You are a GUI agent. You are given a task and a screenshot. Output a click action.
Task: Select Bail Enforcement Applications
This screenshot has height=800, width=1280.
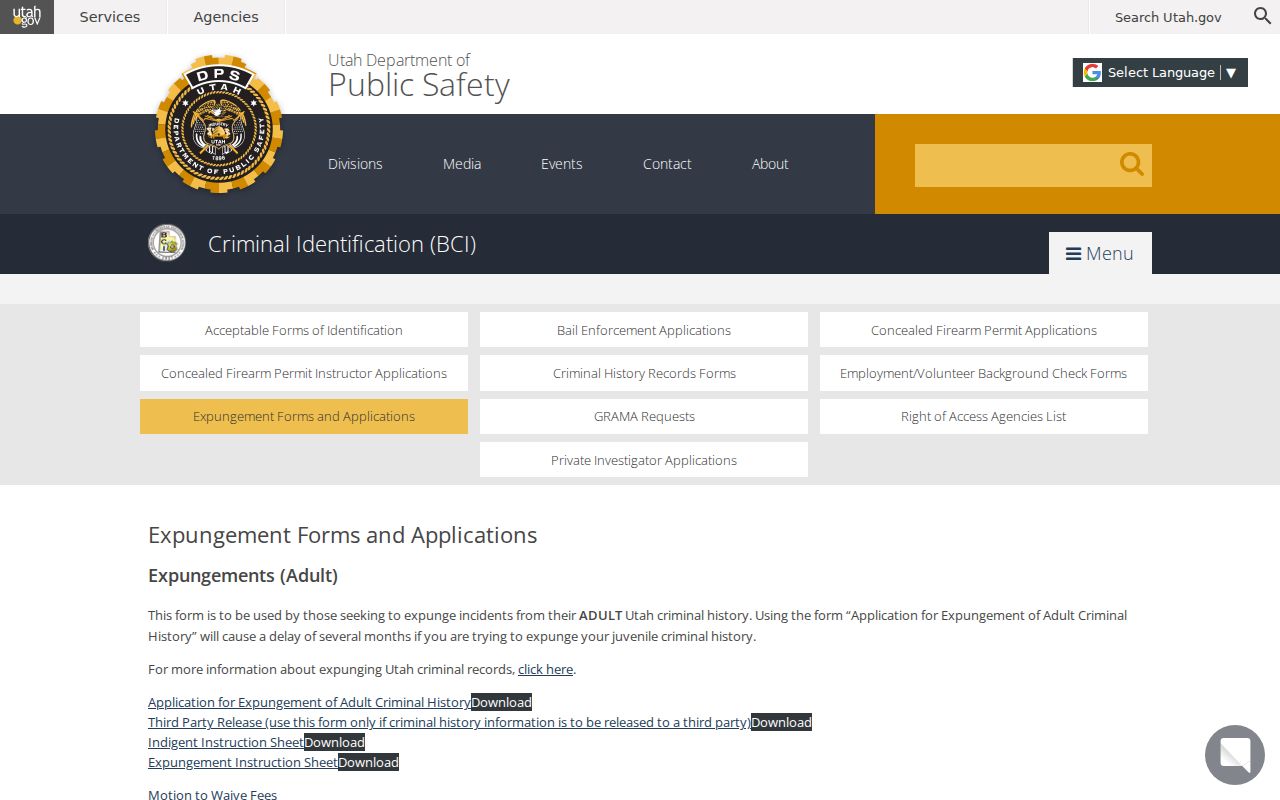[644, 330]
